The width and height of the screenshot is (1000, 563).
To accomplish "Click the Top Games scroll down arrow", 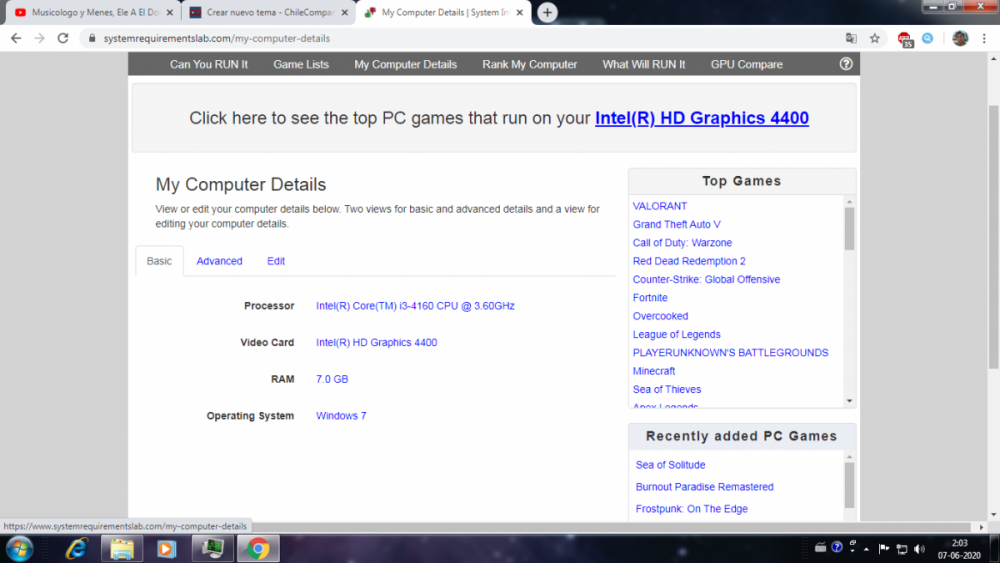I will click(x=849, y=401).
